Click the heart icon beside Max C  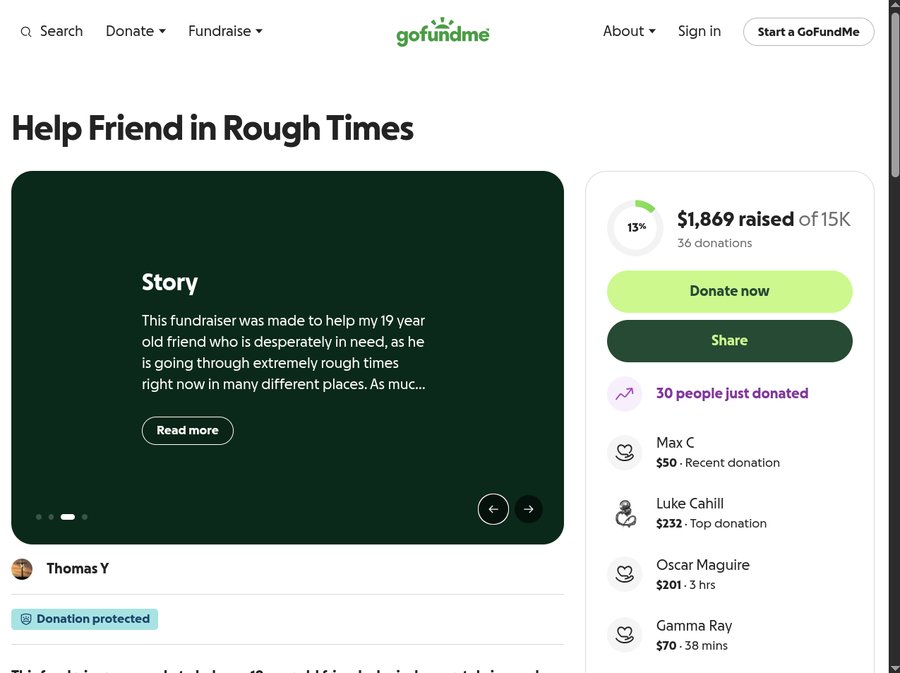[625, 453]
